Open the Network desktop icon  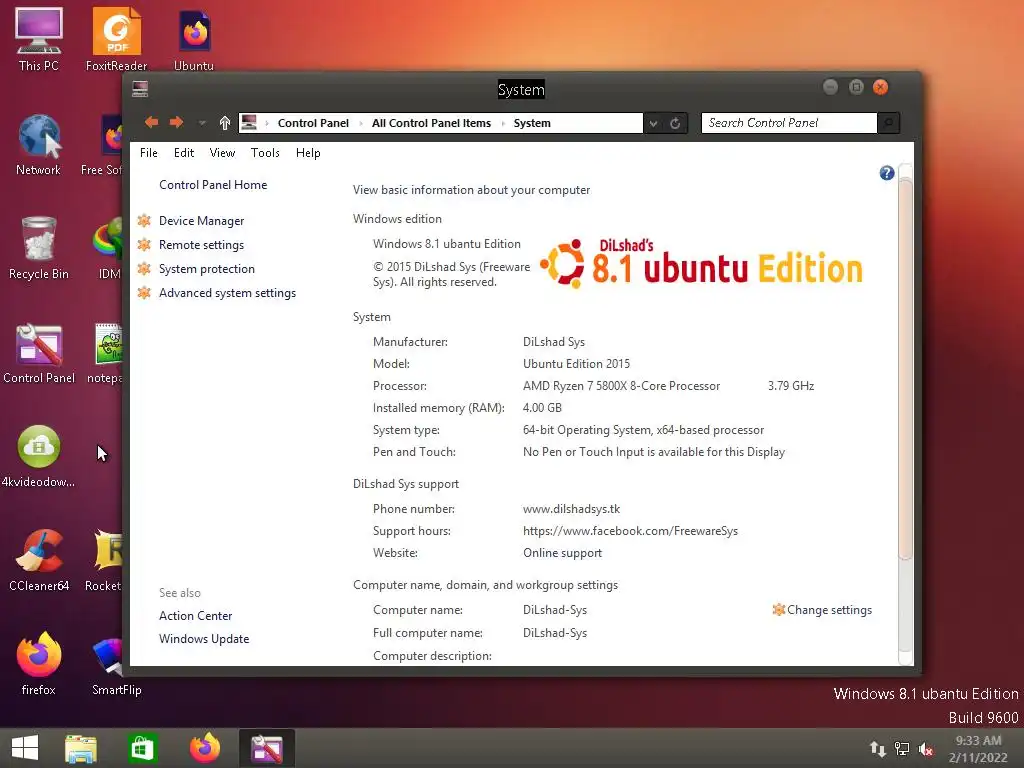(x=39, y=144)
